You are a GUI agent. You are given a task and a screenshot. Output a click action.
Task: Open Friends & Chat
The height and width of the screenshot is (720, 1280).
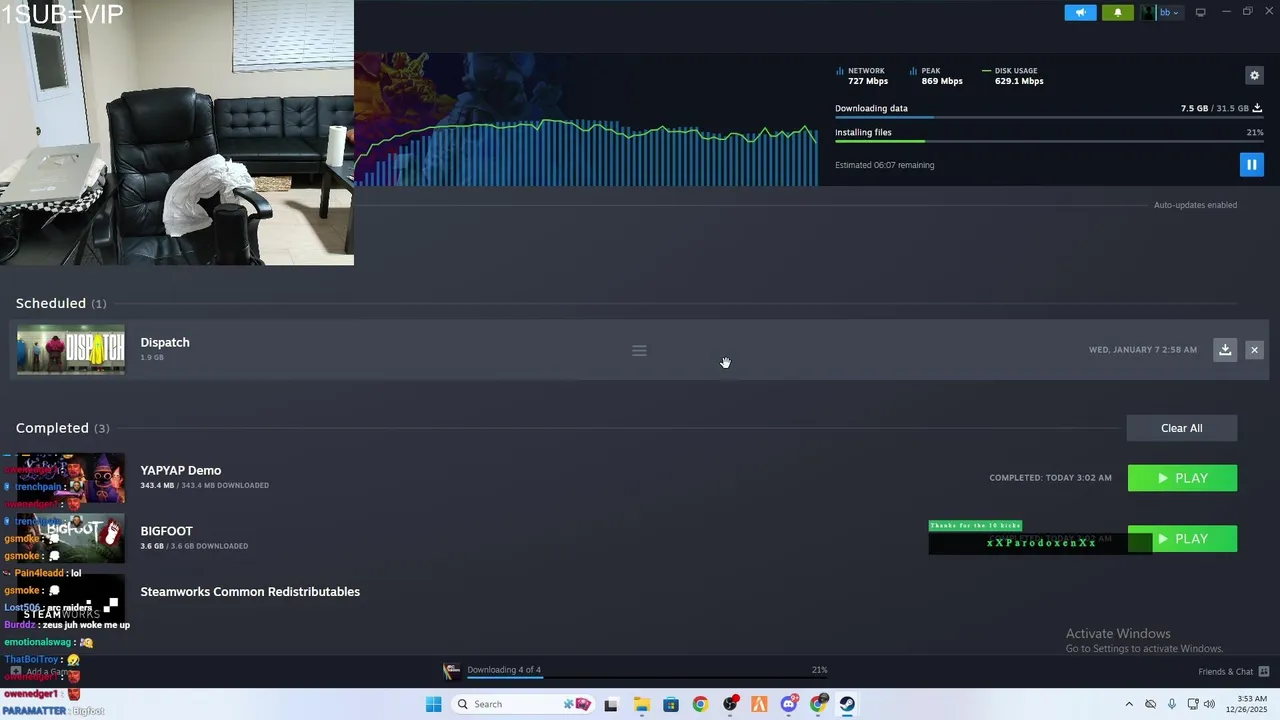coord(1234,671)
